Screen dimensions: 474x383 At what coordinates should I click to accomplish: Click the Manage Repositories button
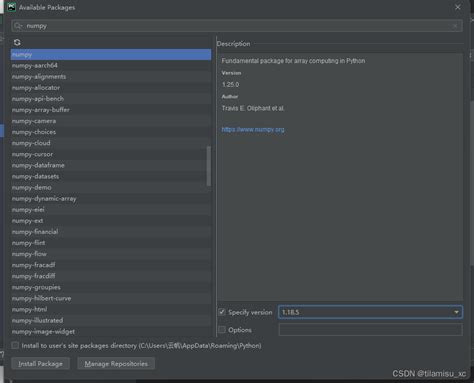click(x=116, y=364)
